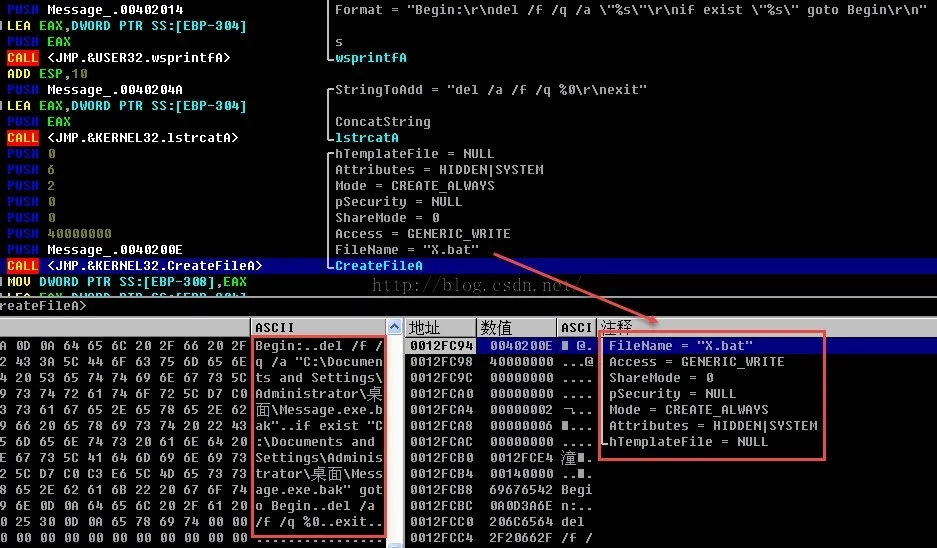
Task: Select stack address 0012FCC4
Action: tap(441, 538)
